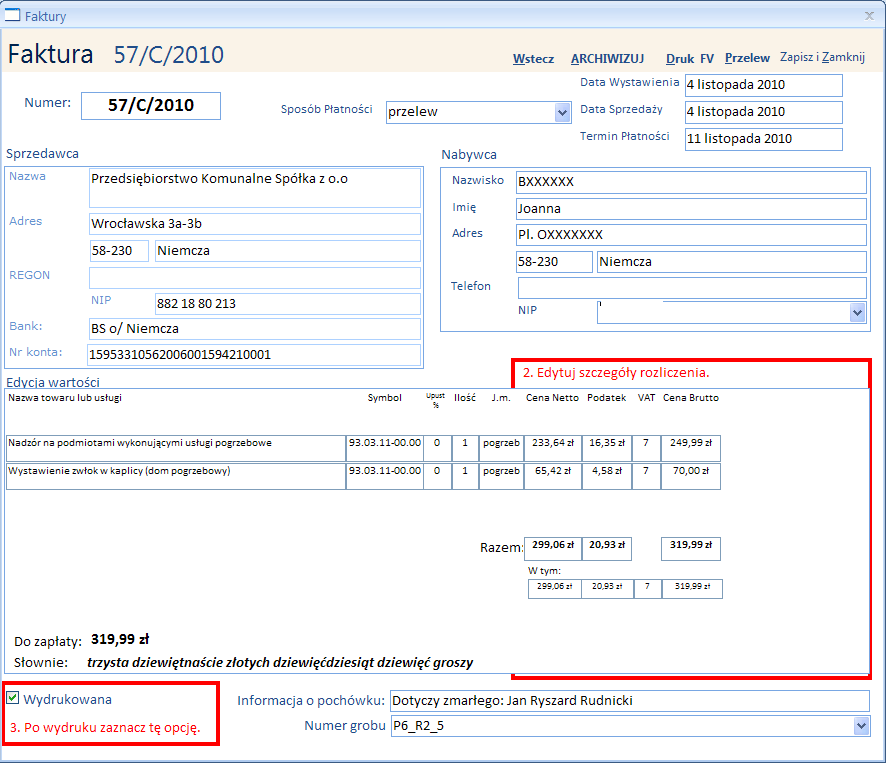The image size is (886, 763).
Task: Select the Sposób Płatności combo box field
Action: click(x=478, y=112)
